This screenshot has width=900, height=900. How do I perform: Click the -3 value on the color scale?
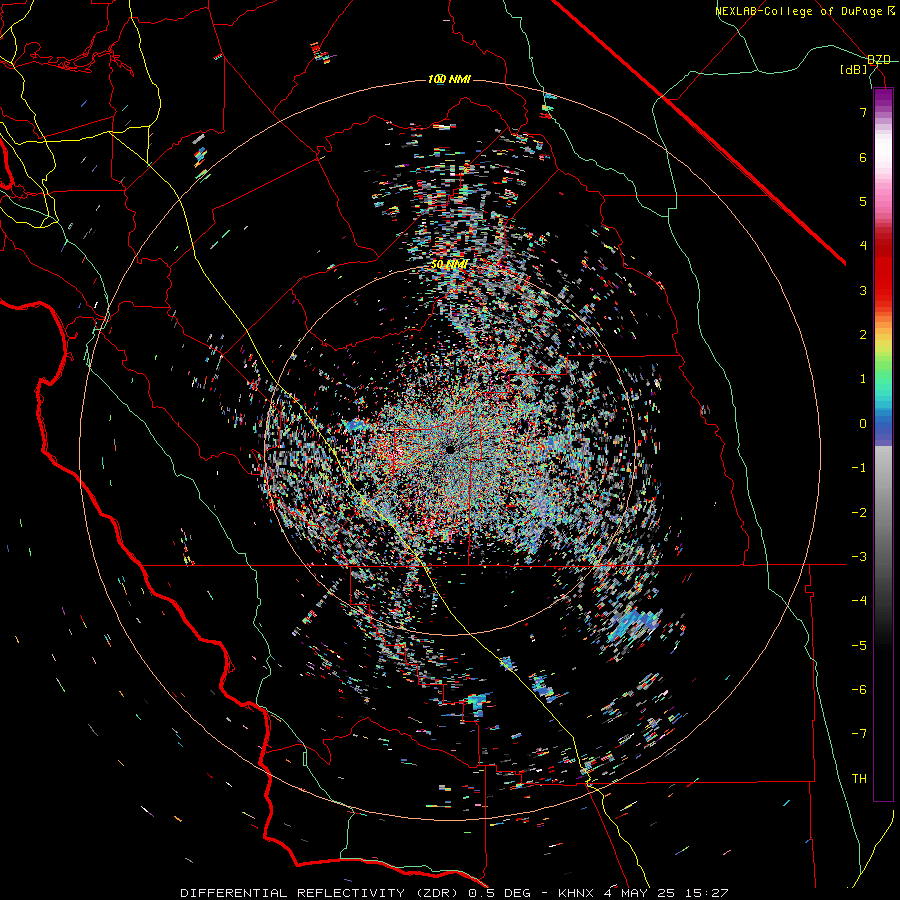(x=859, y=557)
